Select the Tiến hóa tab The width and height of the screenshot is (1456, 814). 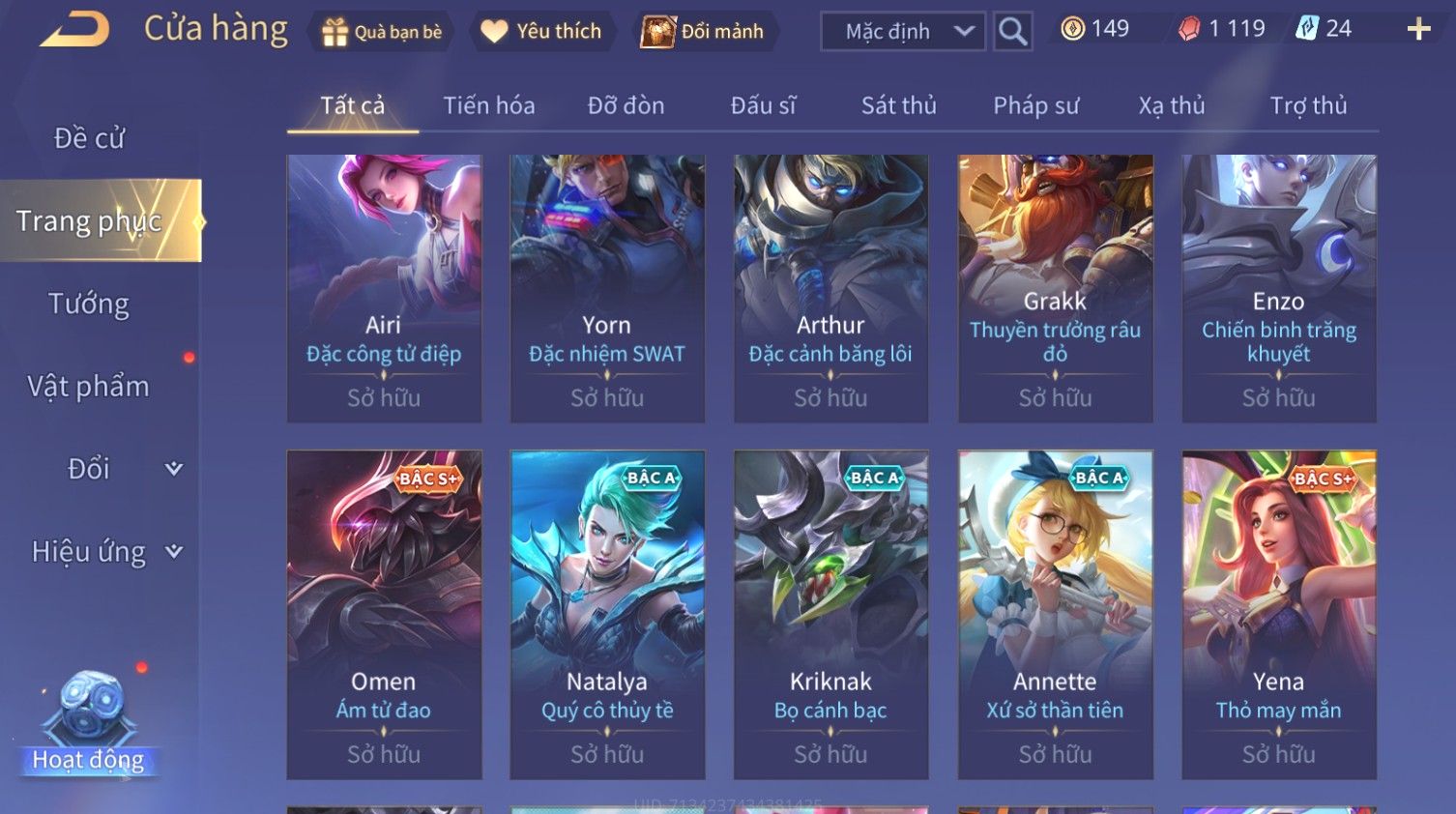(489, 105)
